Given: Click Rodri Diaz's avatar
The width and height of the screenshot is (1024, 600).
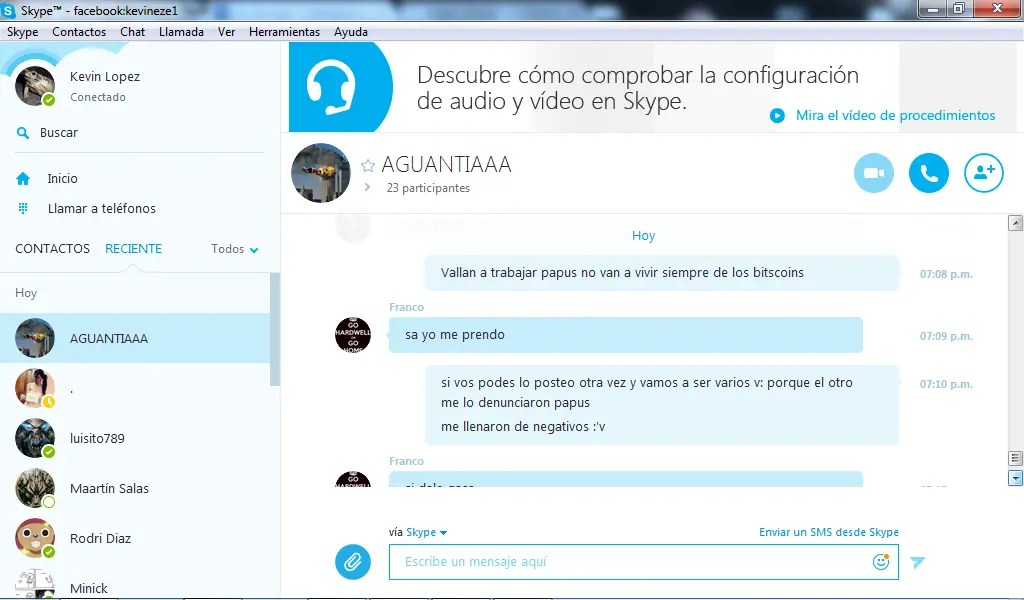Looking at the screenshot, I should [35, 538].
